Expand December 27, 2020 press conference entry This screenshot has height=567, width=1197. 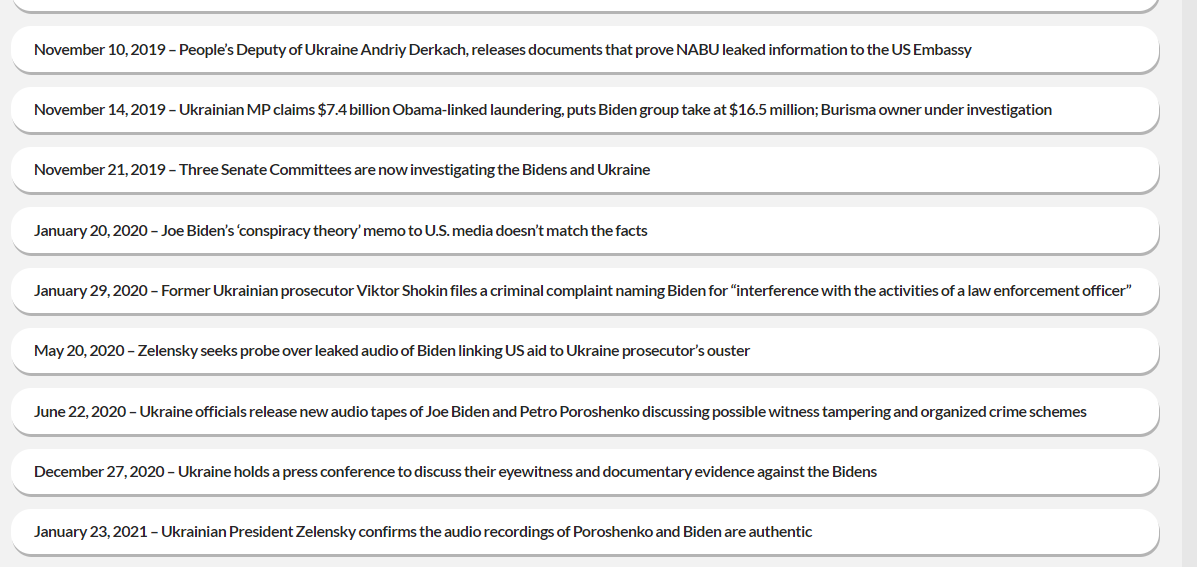tap(585, 472)
